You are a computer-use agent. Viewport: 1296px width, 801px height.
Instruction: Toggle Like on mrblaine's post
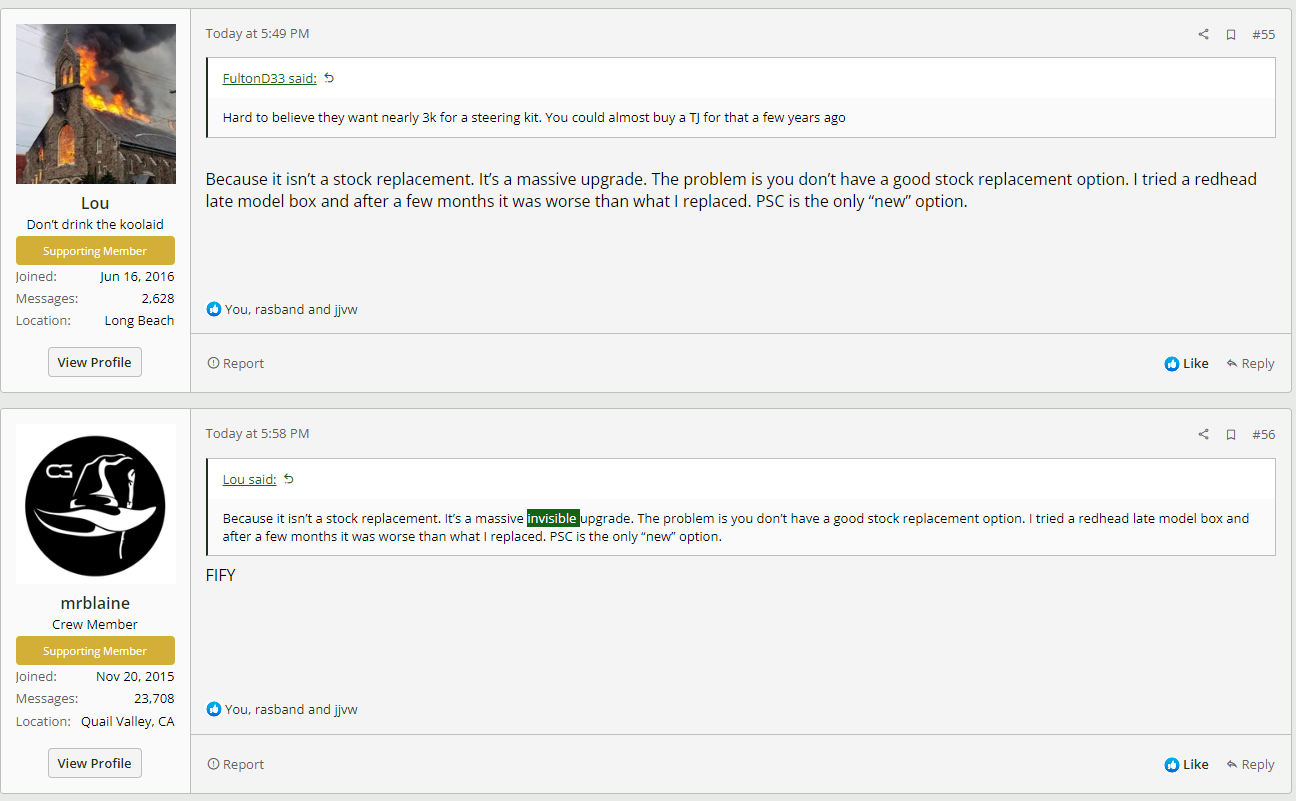(x=1187, y=764)
